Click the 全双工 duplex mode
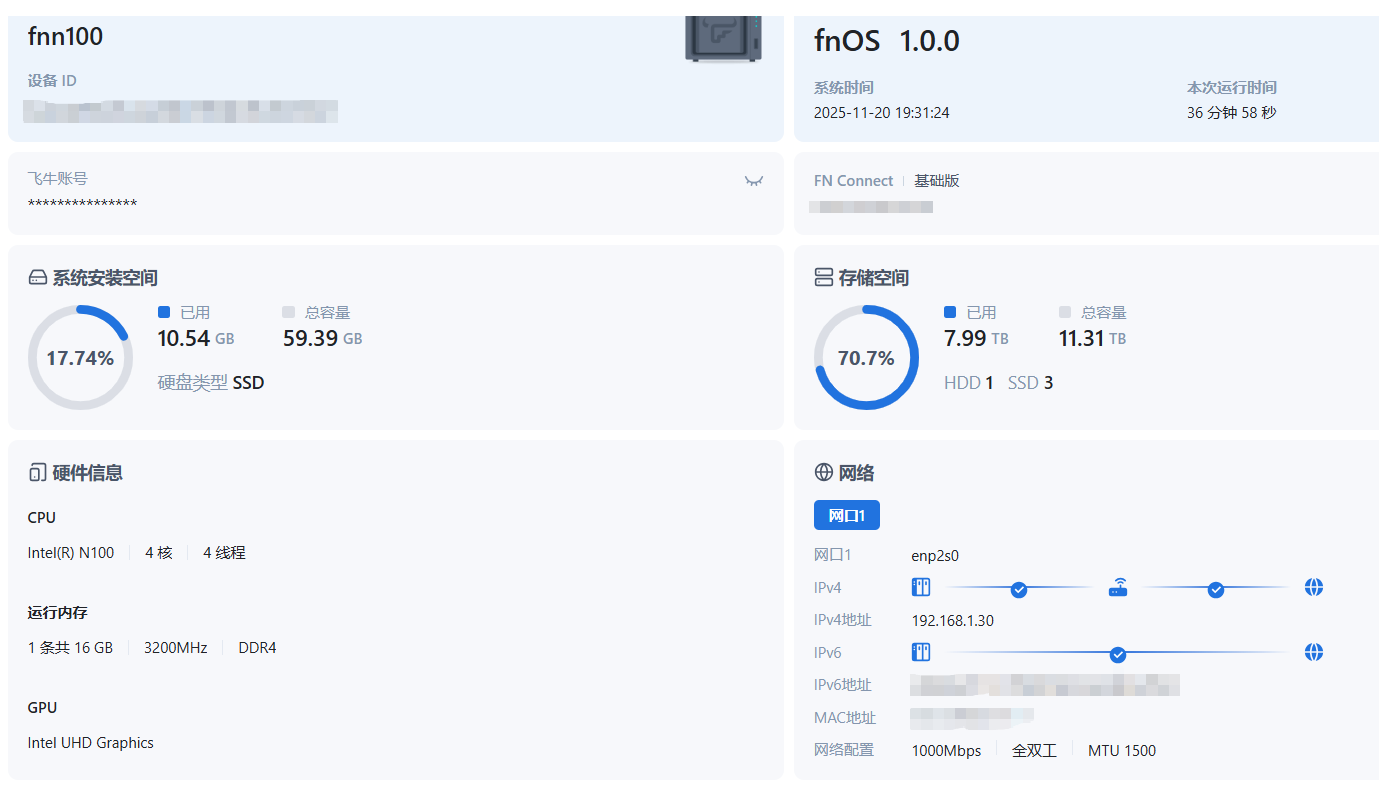The width and height of the screenshot is (1379, 800). [x=1035, y=750]
